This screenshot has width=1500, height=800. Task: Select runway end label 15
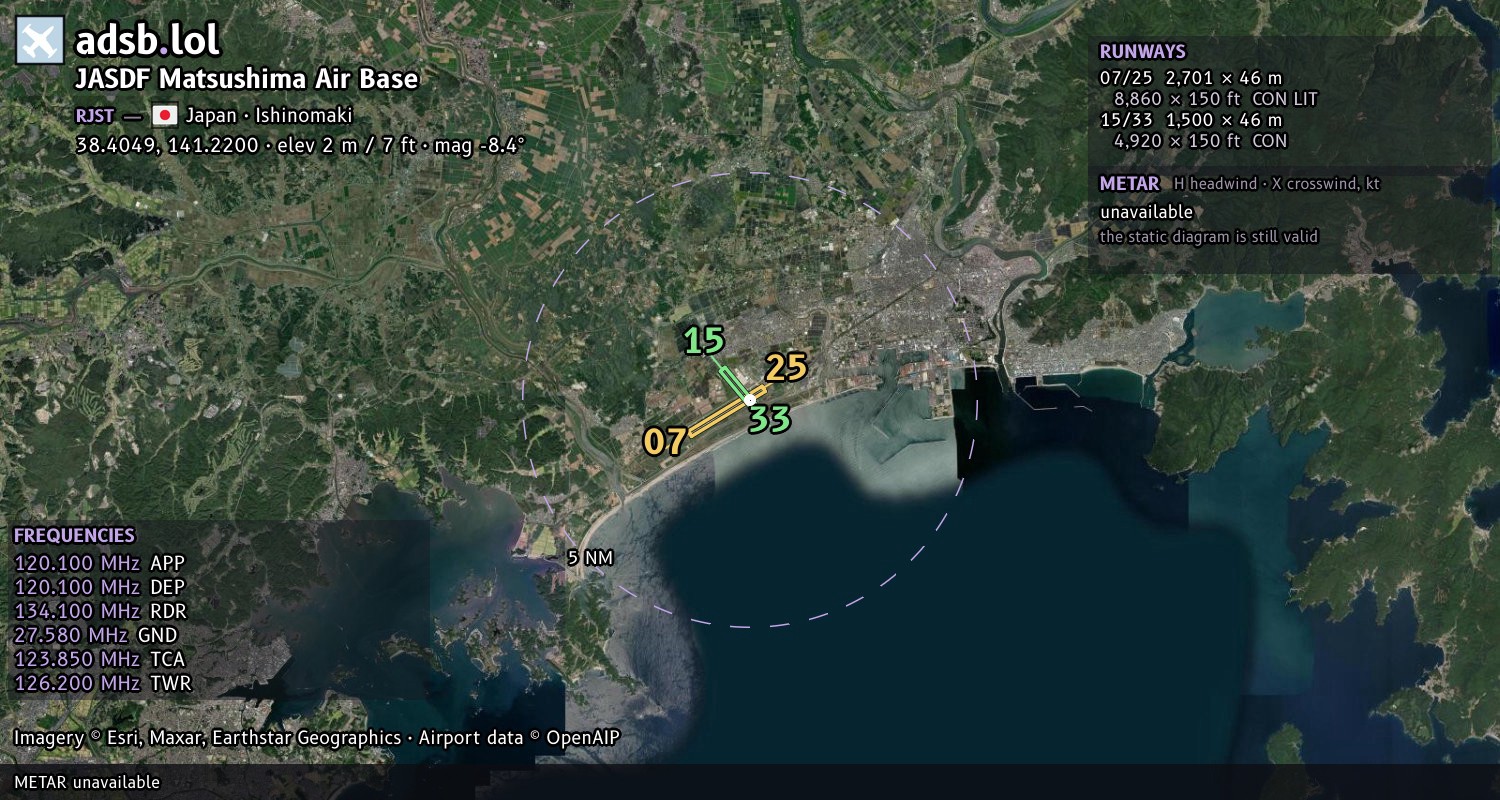(x=704, y=341)
